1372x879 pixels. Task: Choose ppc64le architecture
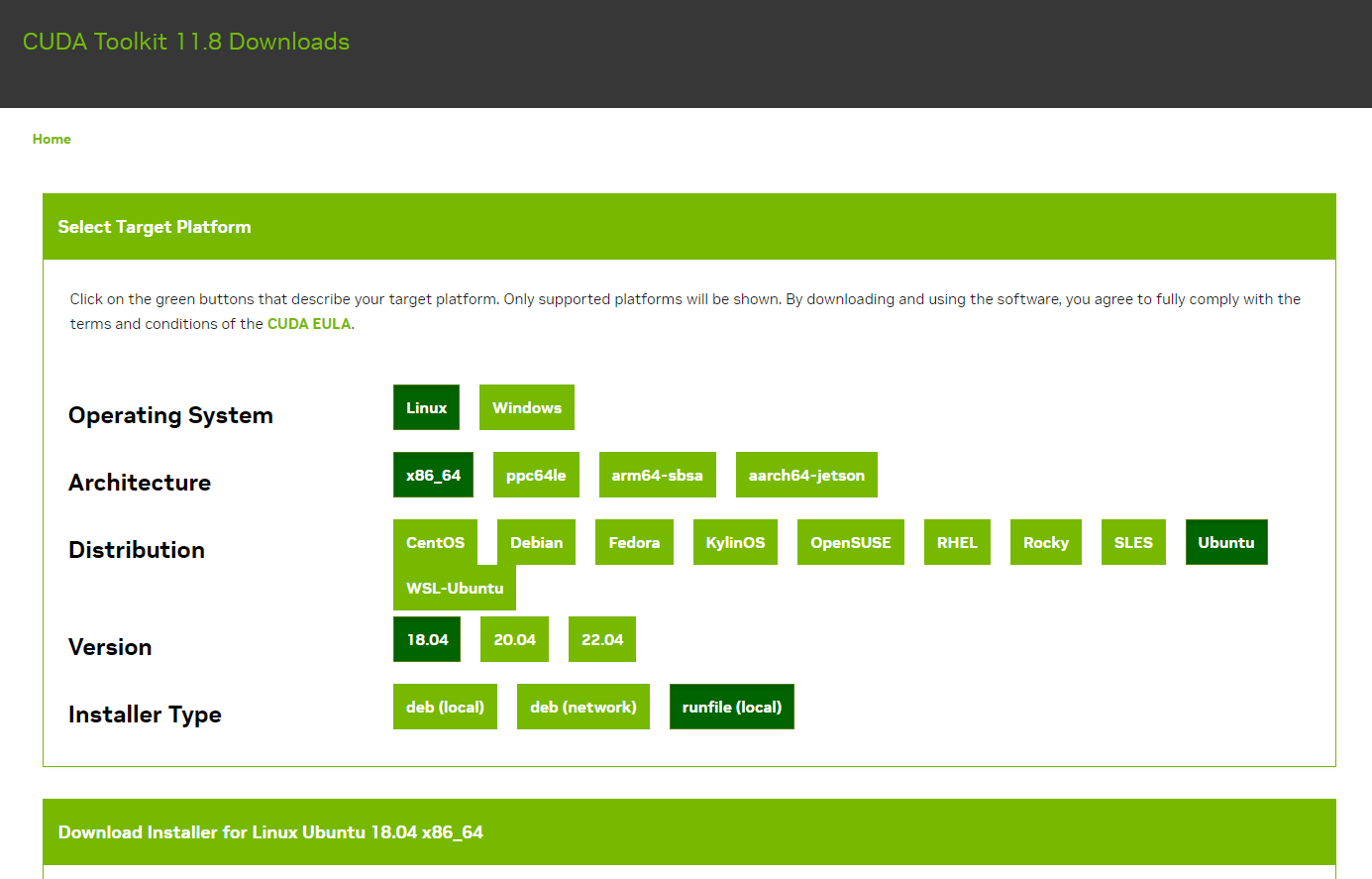pyautogui.click(x=536, y=475)
